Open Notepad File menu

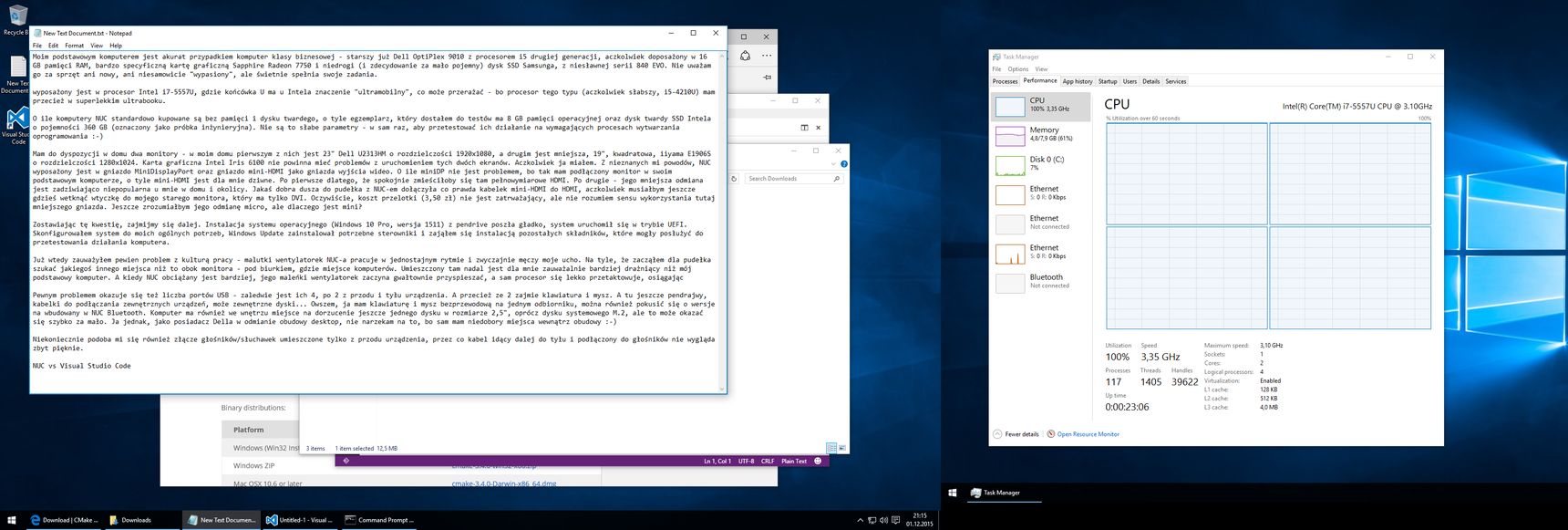(37, 45)
